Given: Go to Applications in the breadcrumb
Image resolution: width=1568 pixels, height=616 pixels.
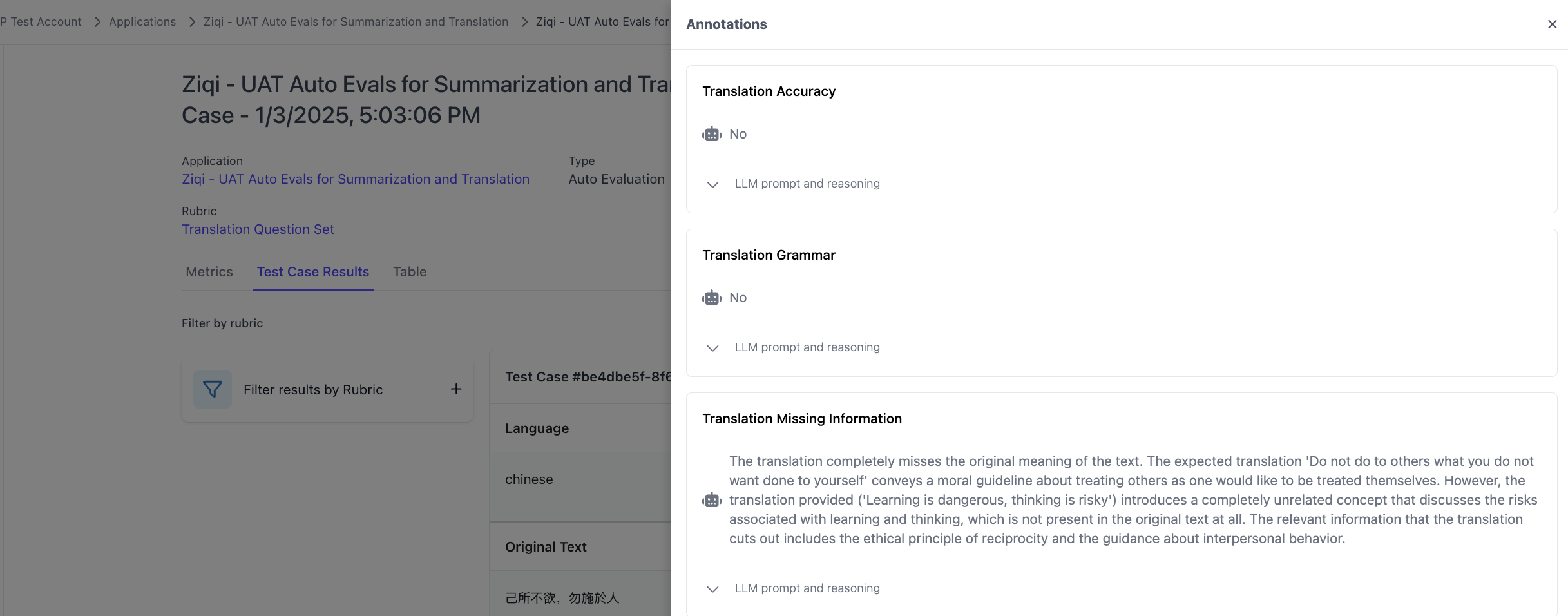Looking at the screenshot, I should coord(142,22).
